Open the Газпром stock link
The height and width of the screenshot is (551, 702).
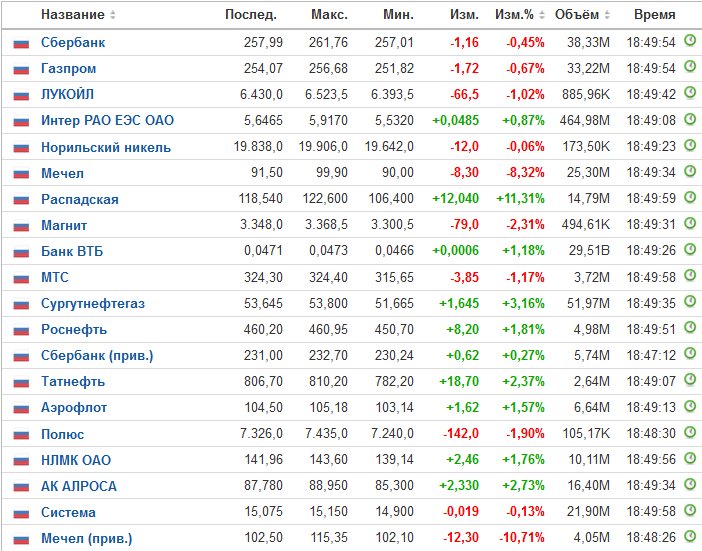click(68, 68)
